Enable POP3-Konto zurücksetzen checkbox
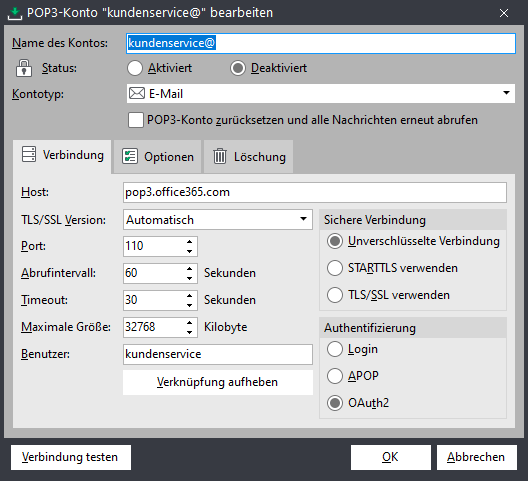 136,120
